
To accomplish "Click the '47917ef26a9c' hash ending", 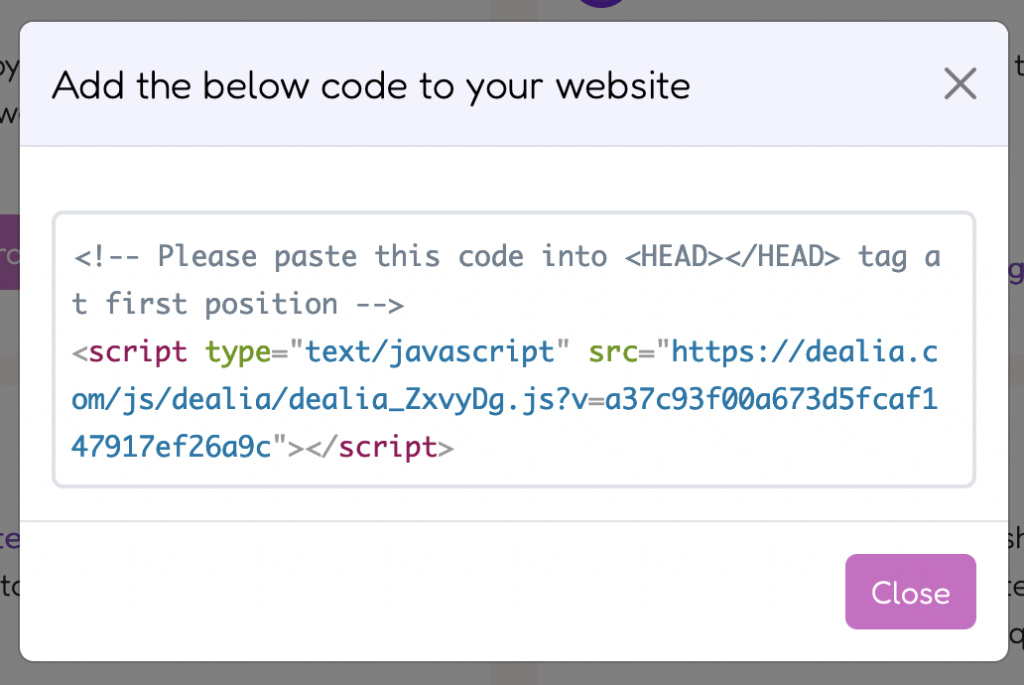I will click(x=171, y=447).
